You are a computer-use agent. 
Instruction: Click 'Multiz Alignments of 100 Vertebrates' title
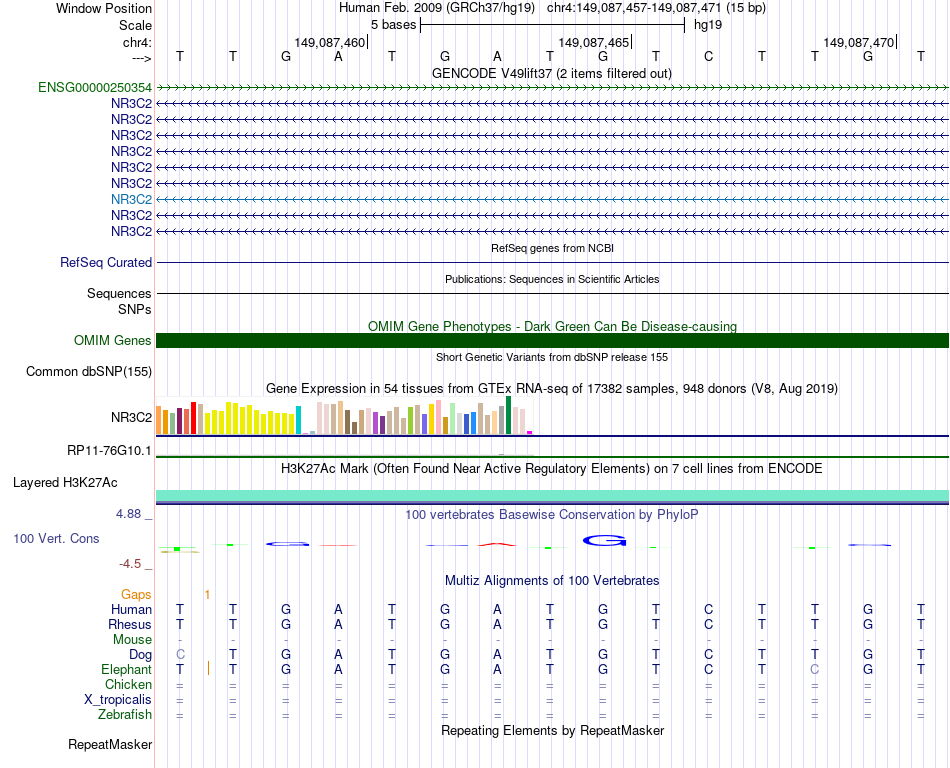(552, 580)
